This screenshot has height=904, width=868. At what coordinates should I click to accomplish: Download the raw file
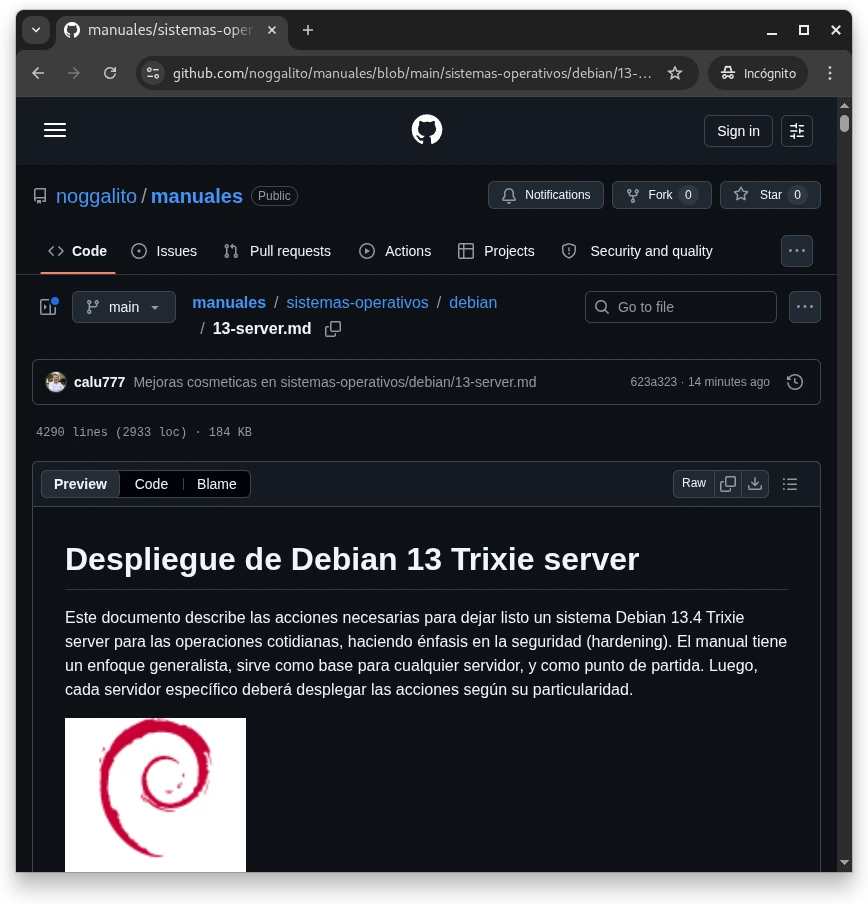coord(754,483)
